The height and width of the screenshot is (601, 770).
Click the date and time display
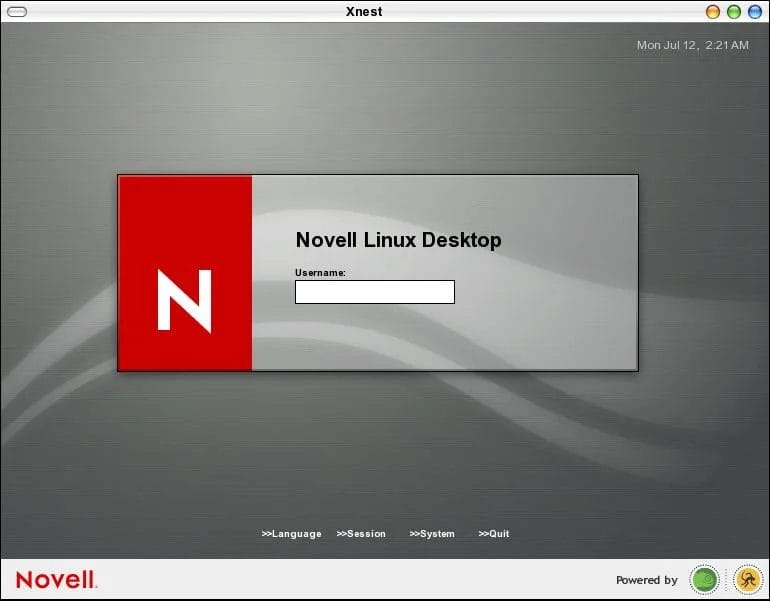coord(692,45)
